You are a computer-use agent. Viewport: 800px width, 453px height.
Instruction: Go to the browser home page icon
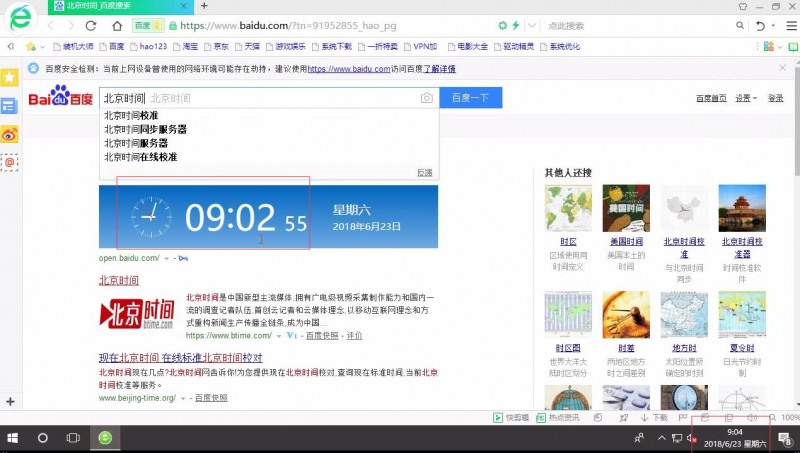(117, 26)
